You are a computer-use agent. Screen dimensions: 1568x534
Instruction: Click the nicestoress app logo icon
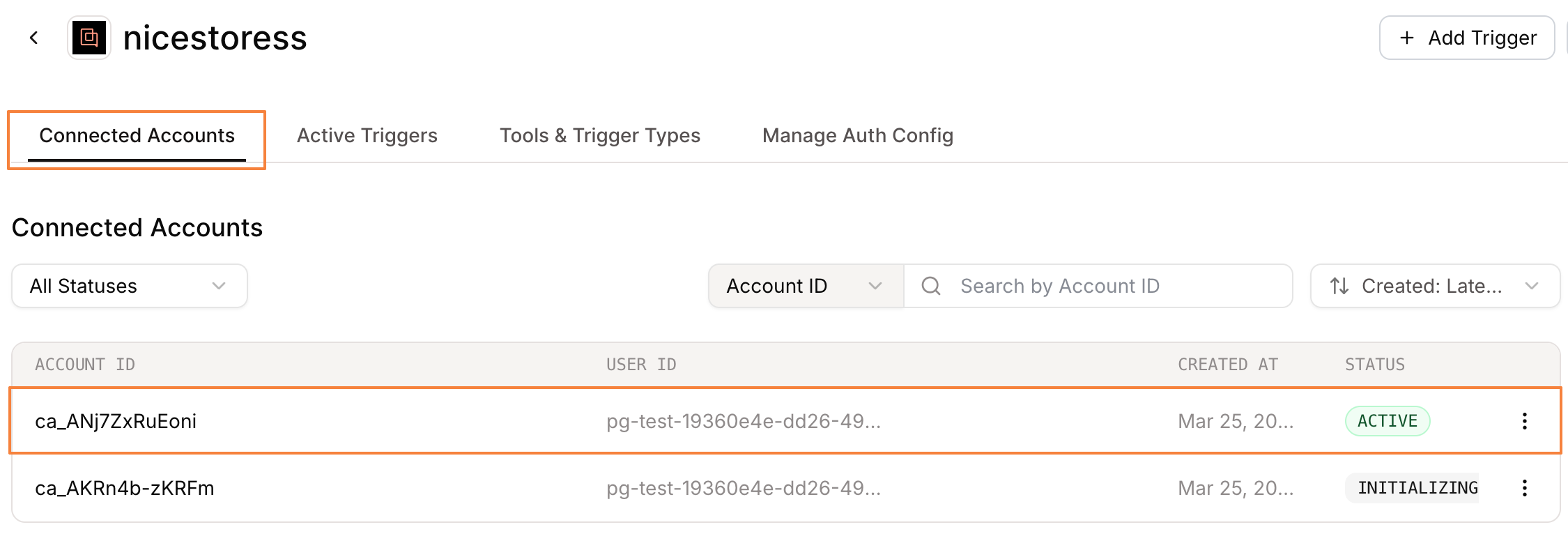click(89, 38)
